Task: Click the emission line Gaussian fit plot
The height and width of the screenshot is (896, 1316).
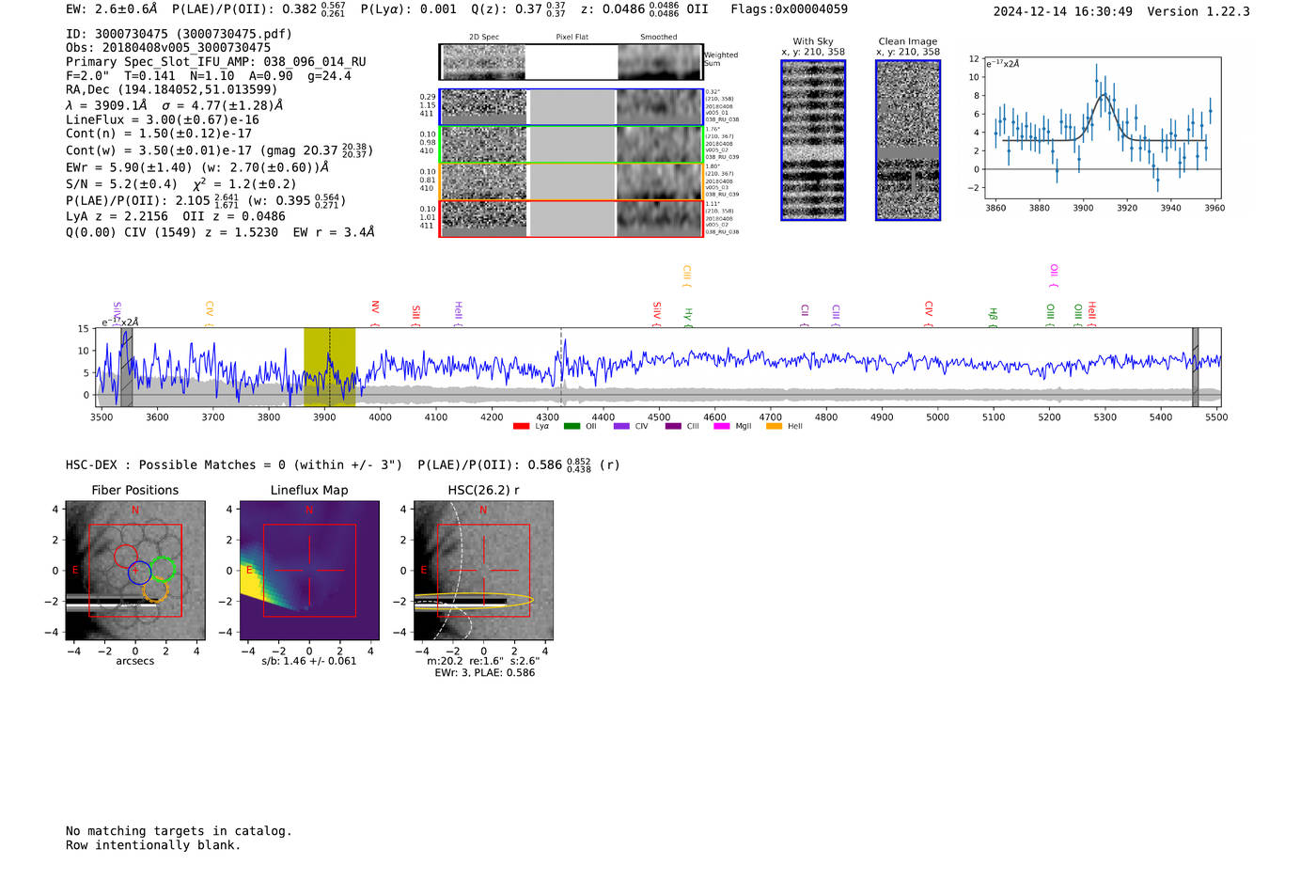Action: pos(1103,128)
